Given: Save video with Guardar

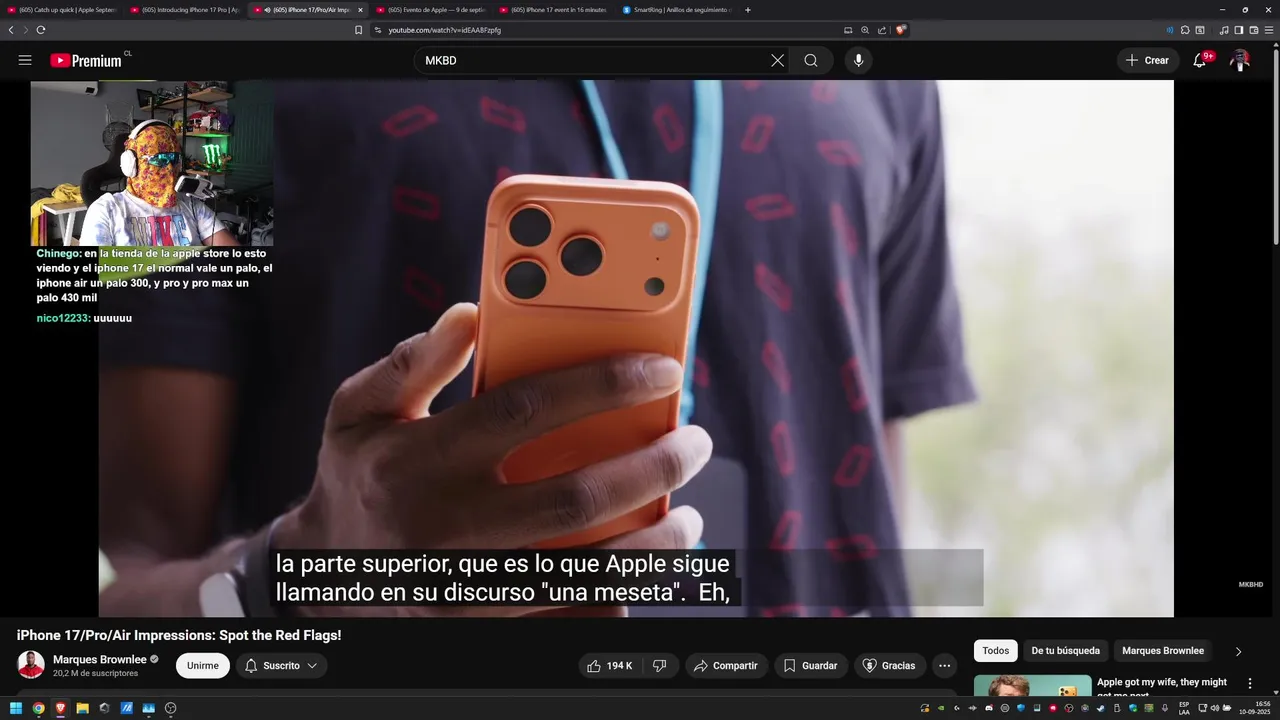Looking at the screenshot, I should (x=811, y=666).
